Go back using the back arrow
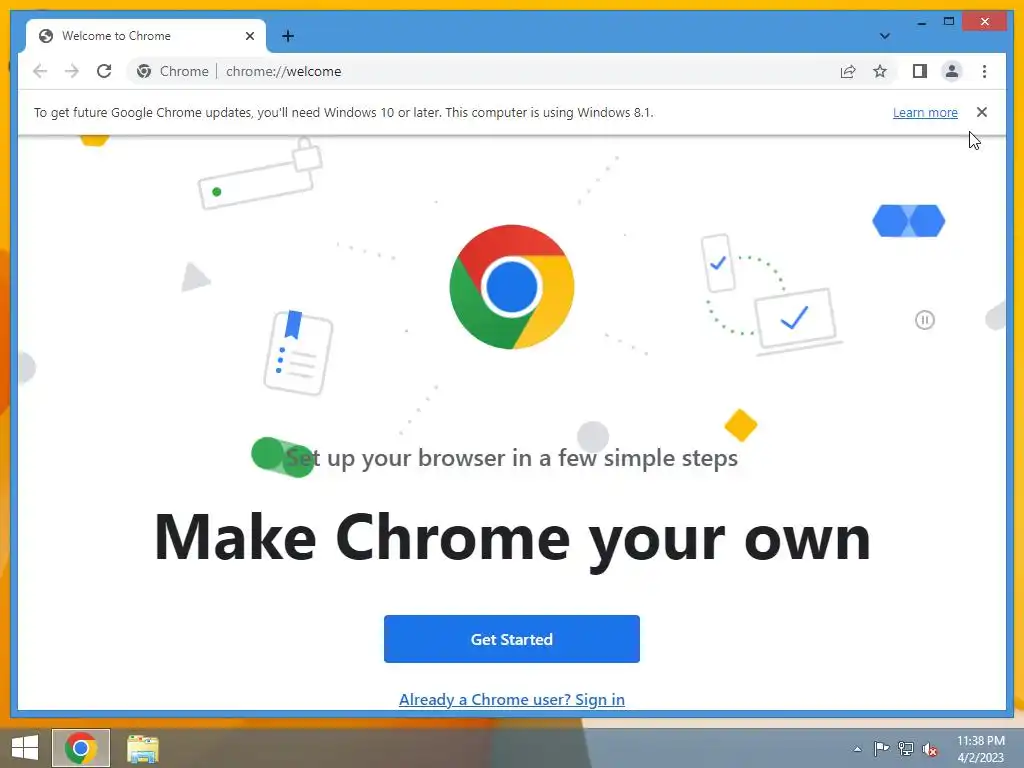The width and height of the screenshot is (1024, 768). (40, 71)
